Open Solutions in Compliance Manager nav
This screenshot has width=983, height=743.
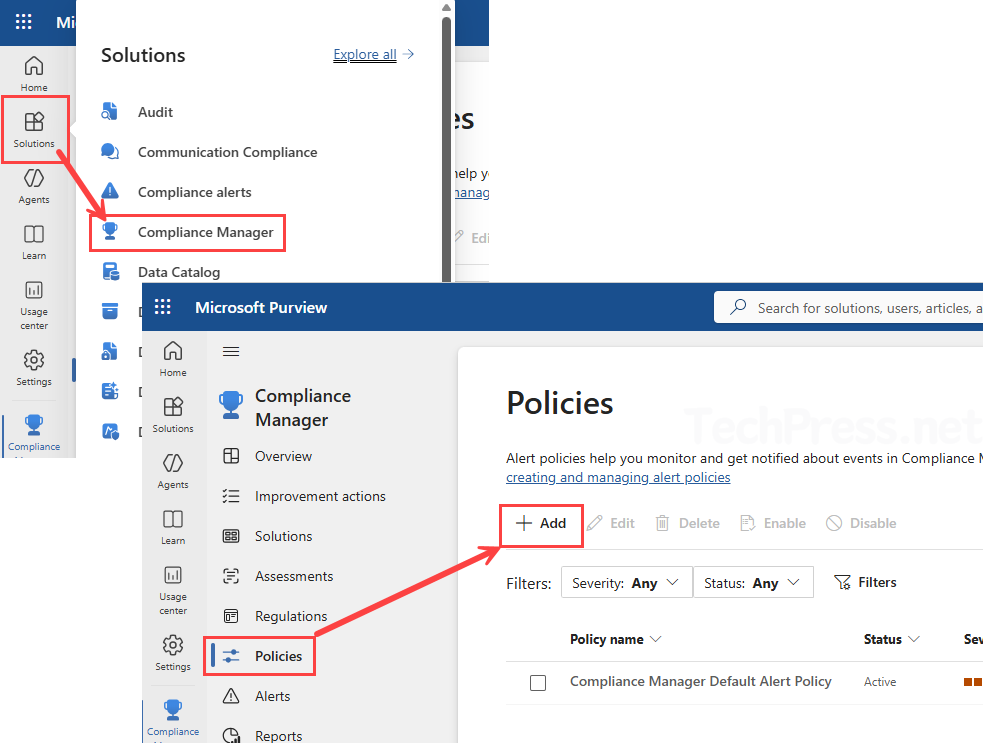click(268, 537)
